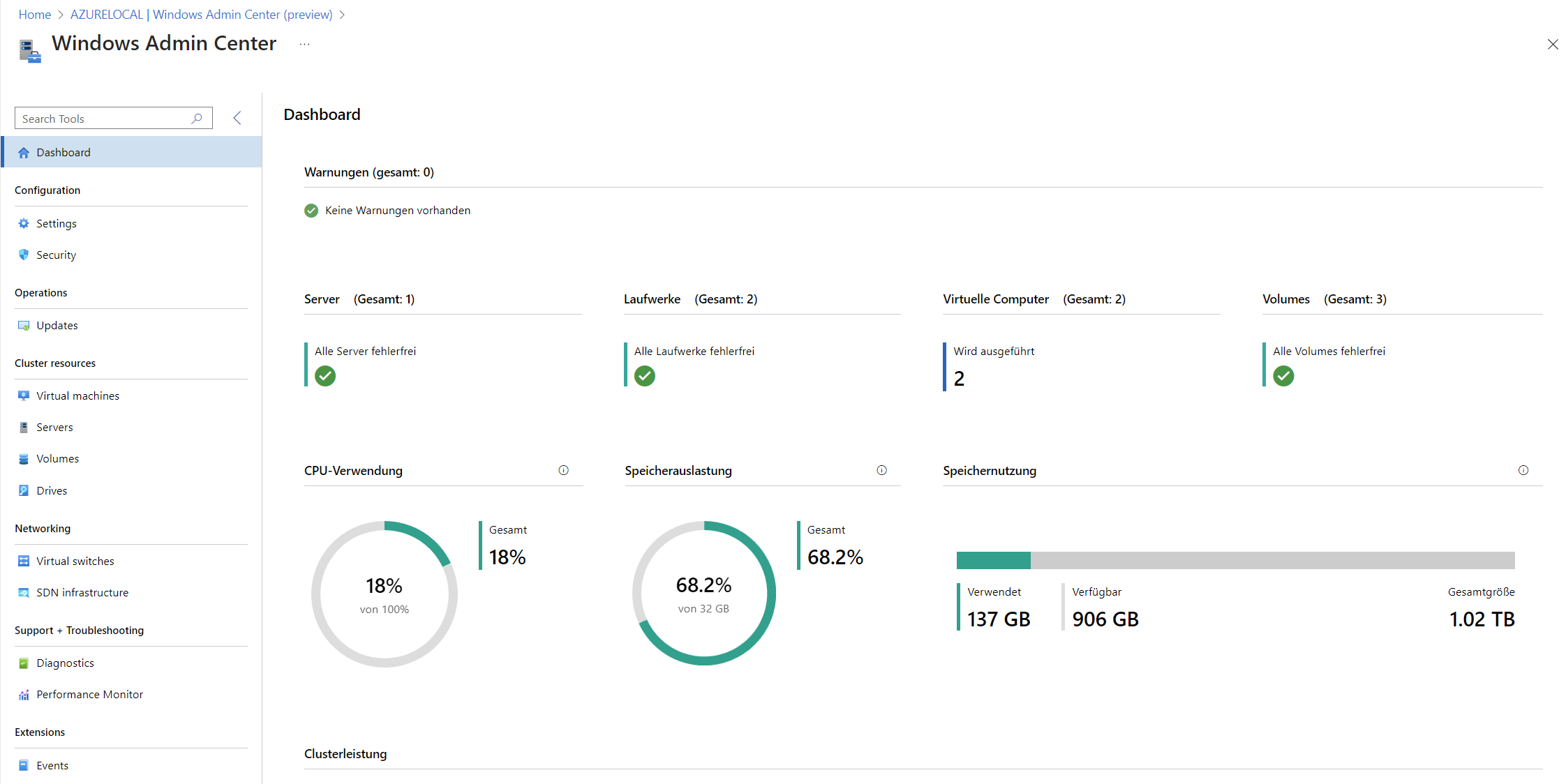The image size is (1566, 784).
Task: Click the Laufwerke (Gesamt: 2) heading
Action: tap(690, 299)
